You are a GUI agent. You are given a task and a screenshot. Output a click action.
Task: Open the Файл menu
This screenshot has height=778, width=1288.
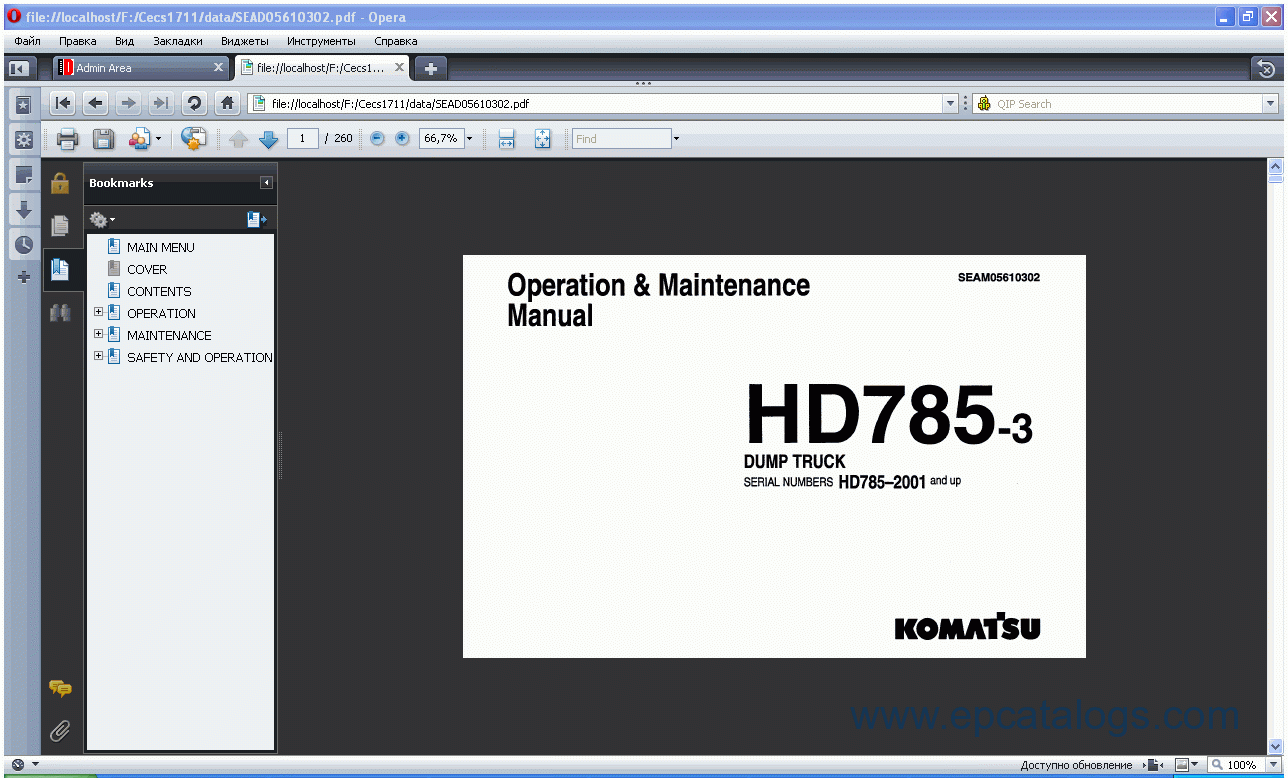coord(28,41)
